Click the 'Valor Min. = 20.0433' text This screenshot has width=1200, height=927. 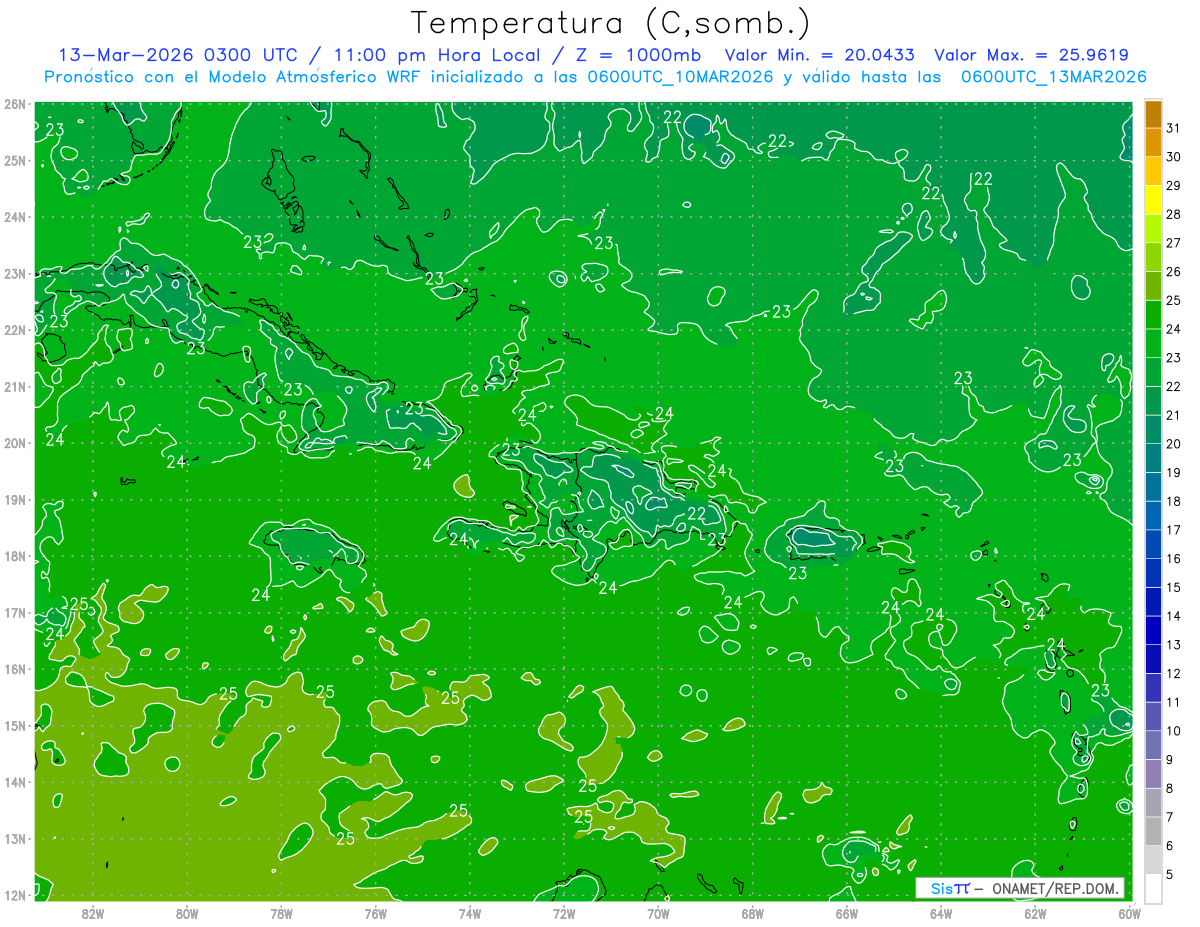(x=819, y=55)
